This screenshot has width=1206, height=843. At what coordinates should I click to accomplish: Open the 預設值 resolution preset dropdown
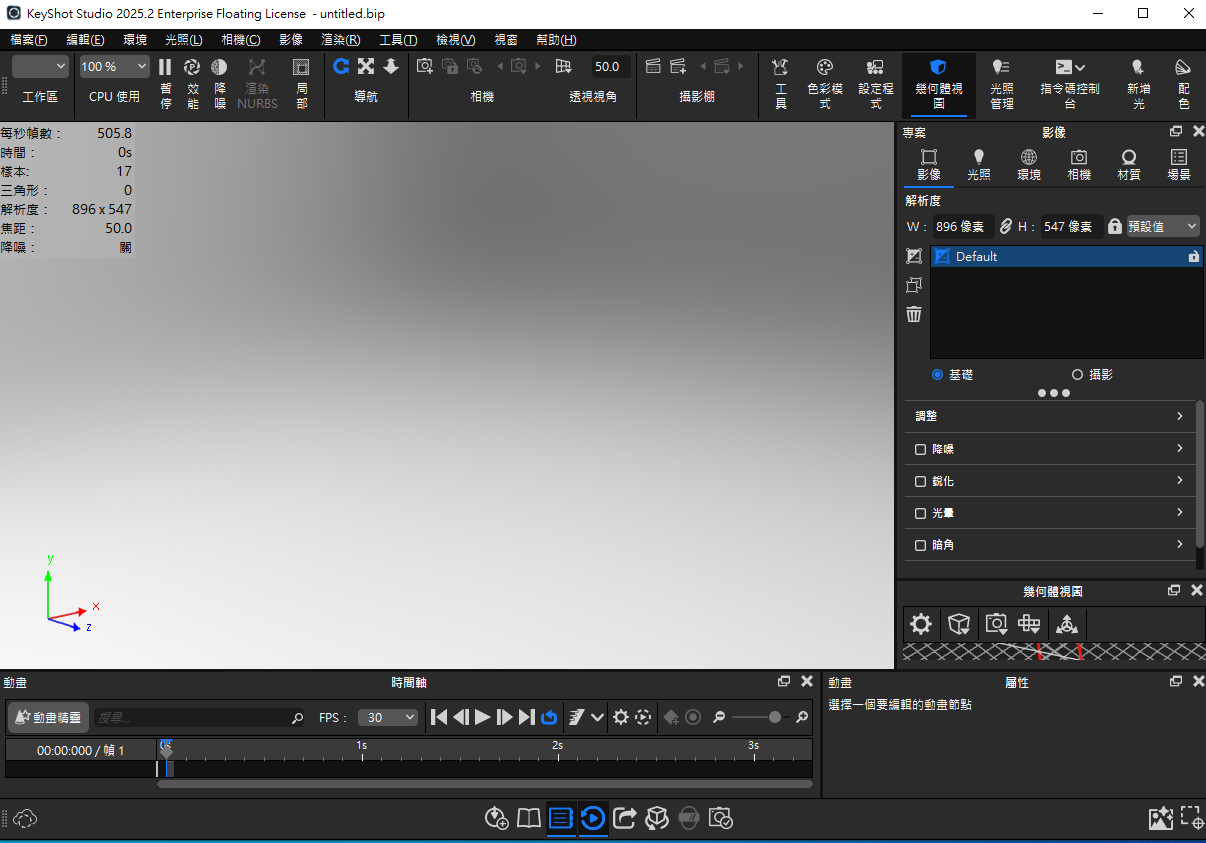tap(1162, 227)
